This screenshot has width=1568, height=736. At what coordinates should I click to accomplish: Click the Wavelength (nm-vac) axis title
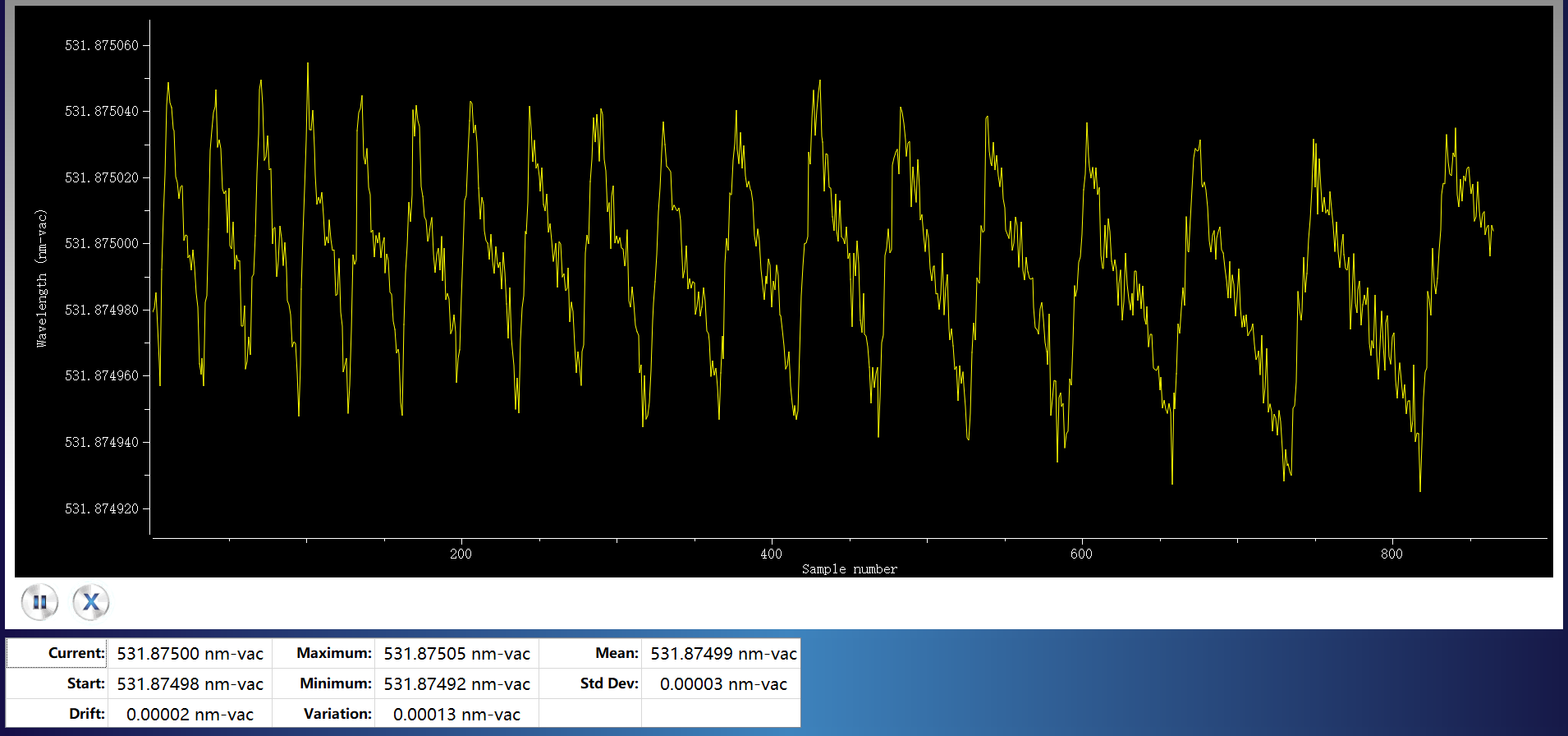tap(42, 278)
